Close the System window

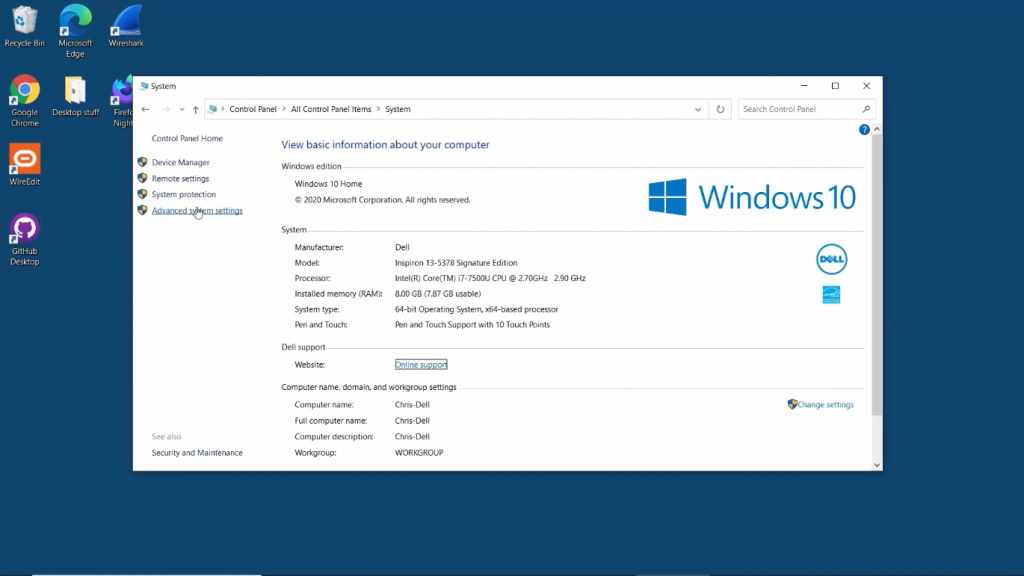coord(867,86)
